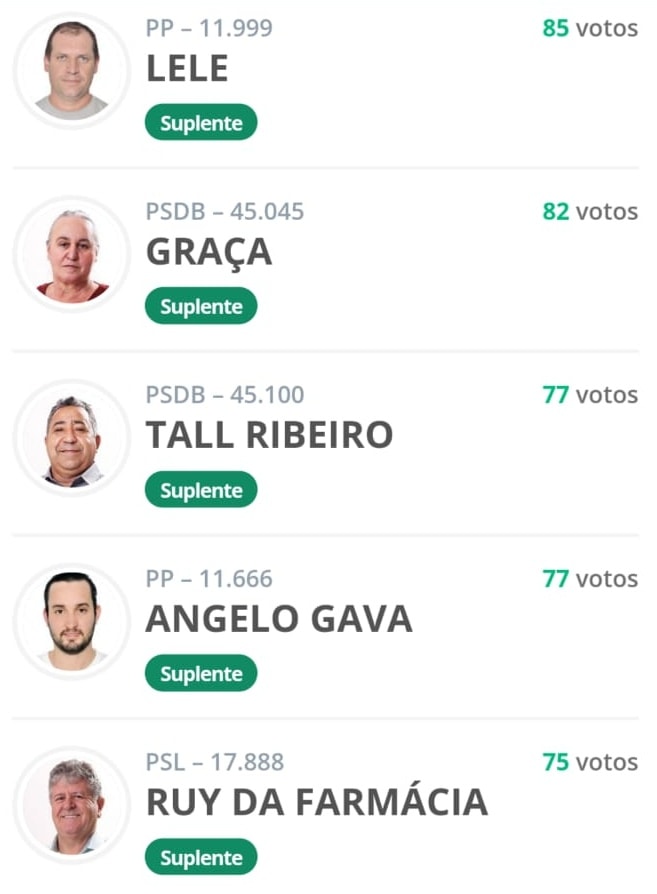This screenshot has width=657, height=894.
Task: Select the candidate name ANGELO GAVA
Action: coord(279,619)
